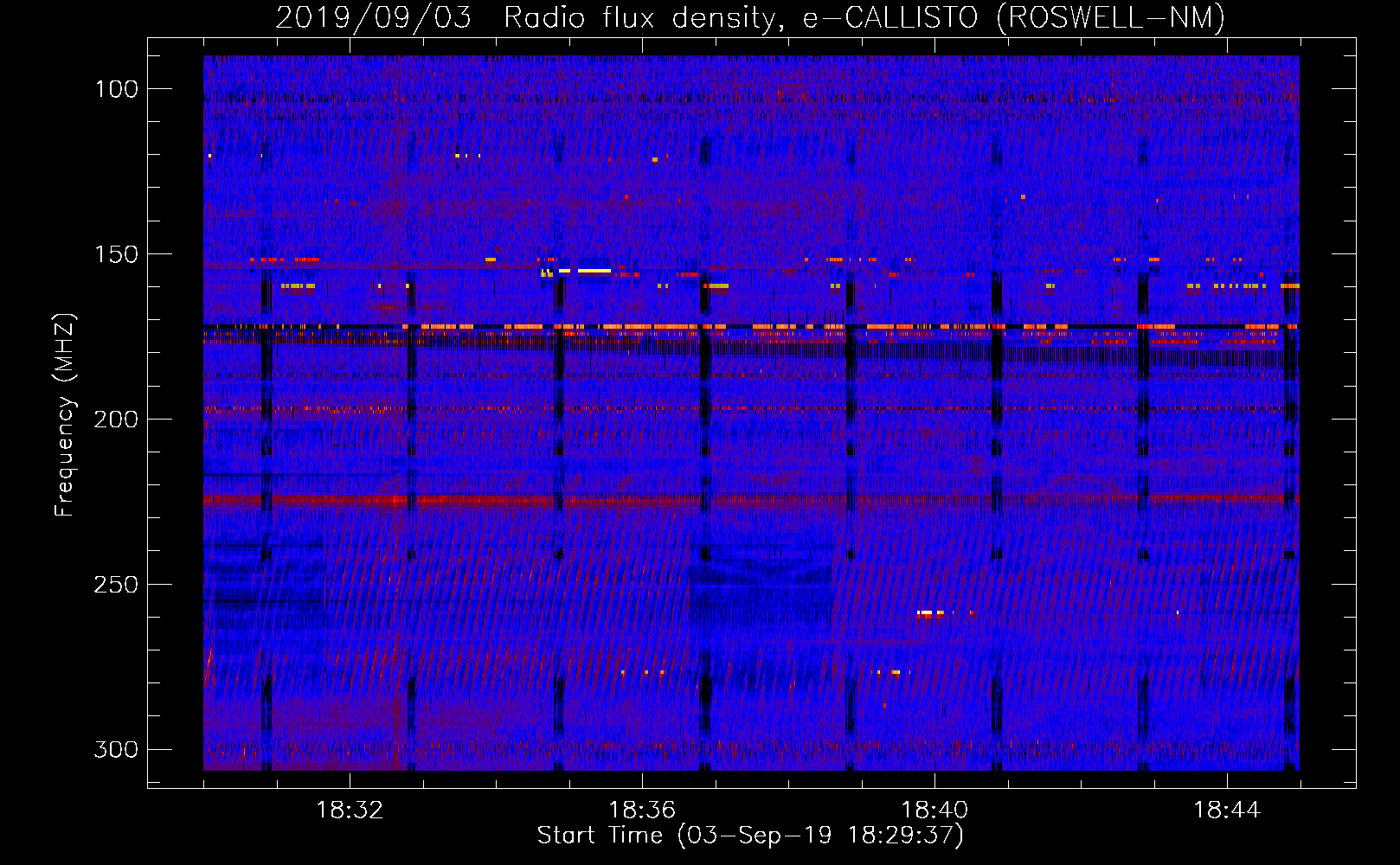Click the Frequency (MHZ) axis label
The image size is (1400, 865).
(65, 414)
